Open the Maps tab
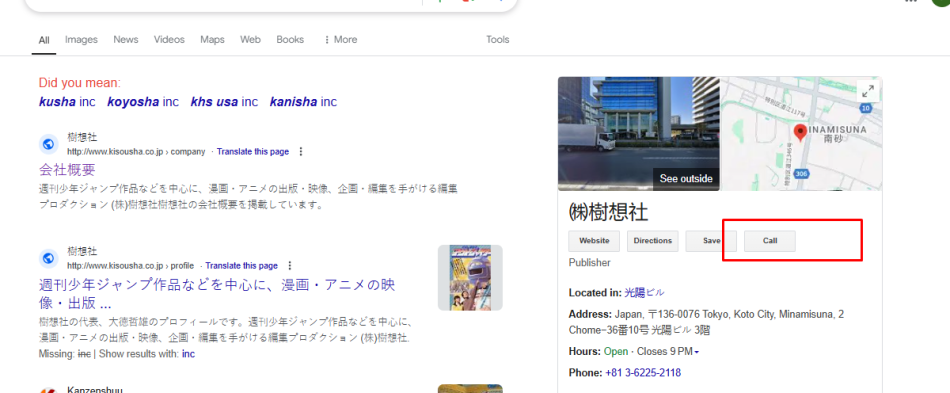 [212, 39]
